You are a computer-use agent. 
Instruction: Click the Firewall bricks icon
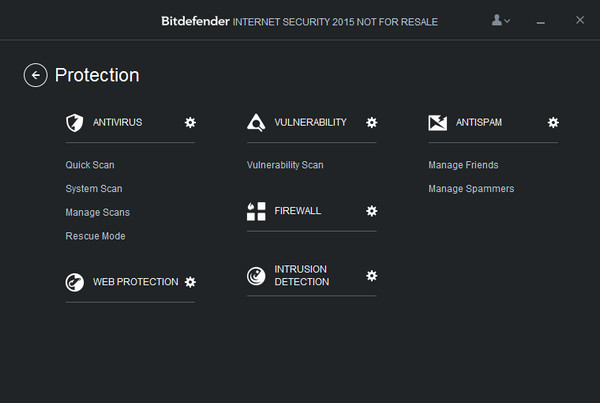tap(256, 211)
